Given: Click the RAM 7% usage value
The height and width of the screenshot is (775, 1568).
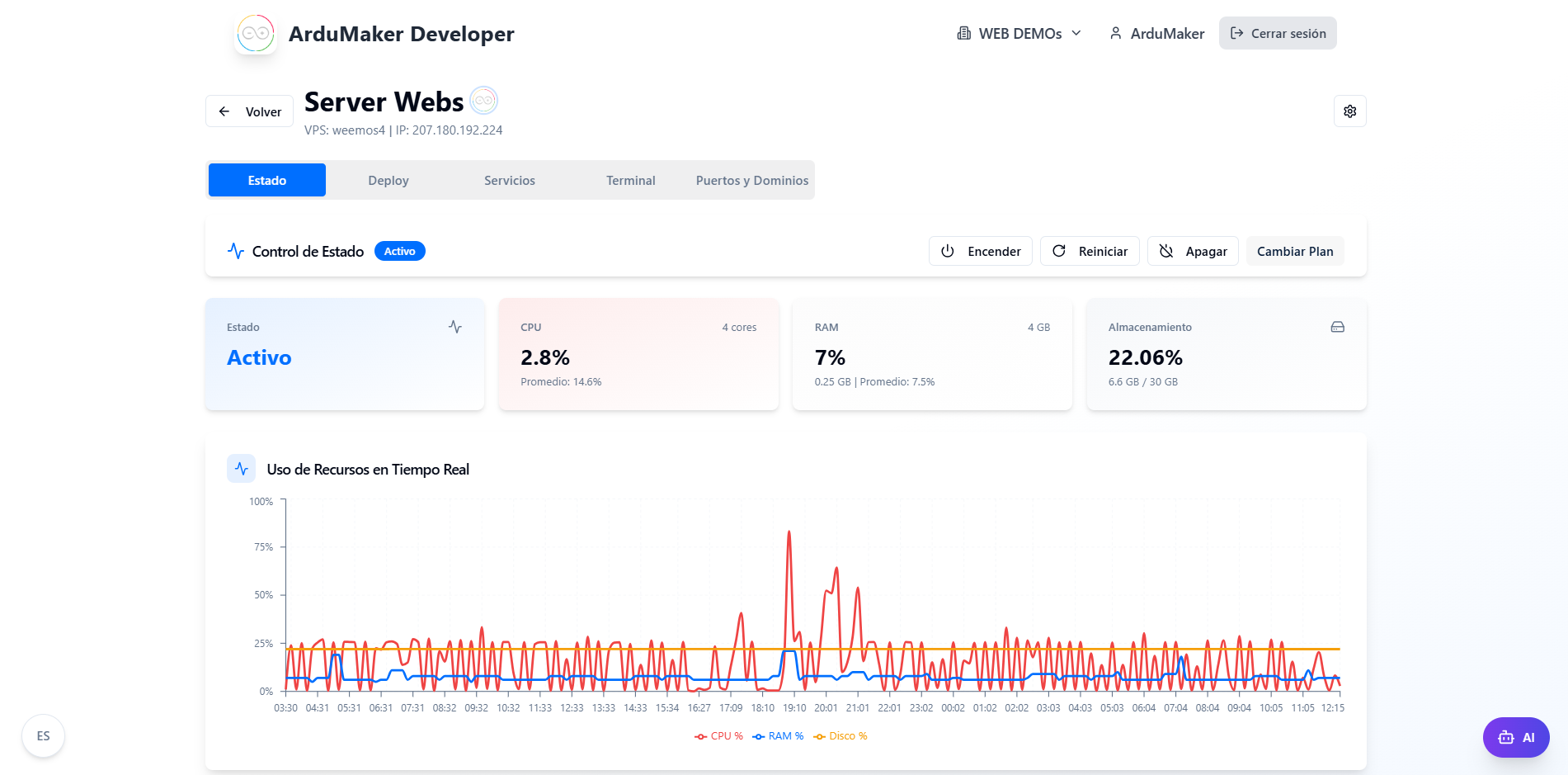Looking at the screenshot, I should click(x=830, y=357).
